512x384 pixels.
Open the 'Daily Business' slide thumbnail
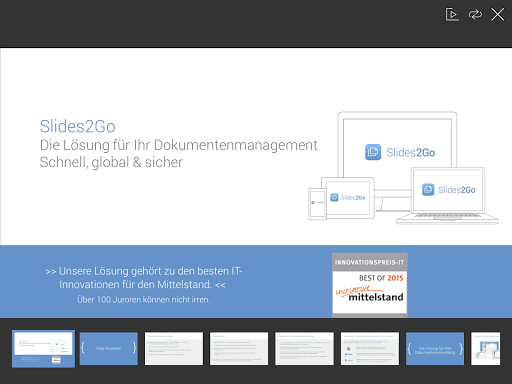pos(109,348)
